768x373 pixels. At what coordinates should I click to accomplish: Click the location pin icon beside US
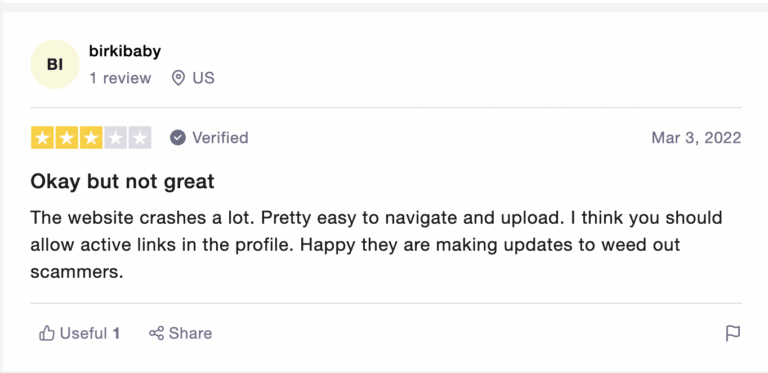point(178,78)
